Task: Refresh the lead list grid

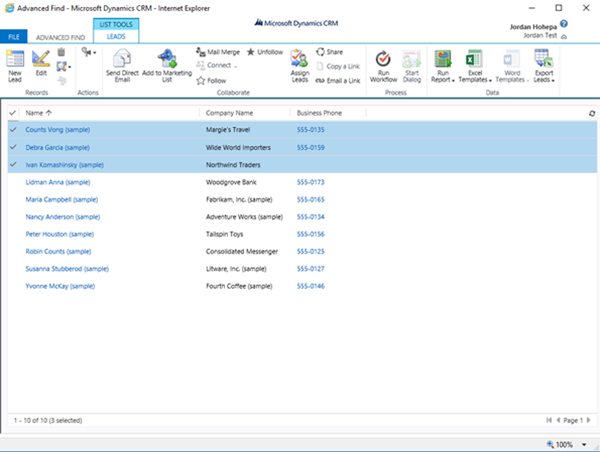Action: tap(591, 113)
